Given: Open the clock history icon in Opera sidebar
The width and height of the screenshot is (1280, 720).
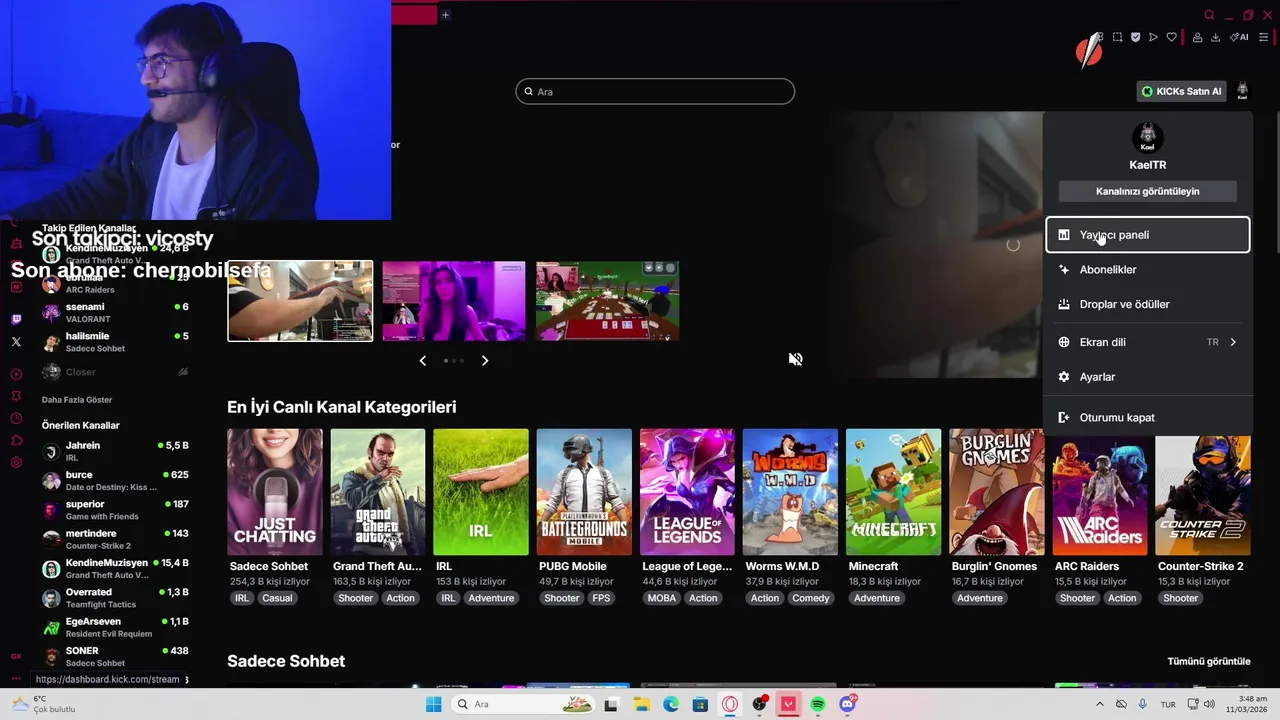Looking at the screenshot, I should [x=16, y=418].
